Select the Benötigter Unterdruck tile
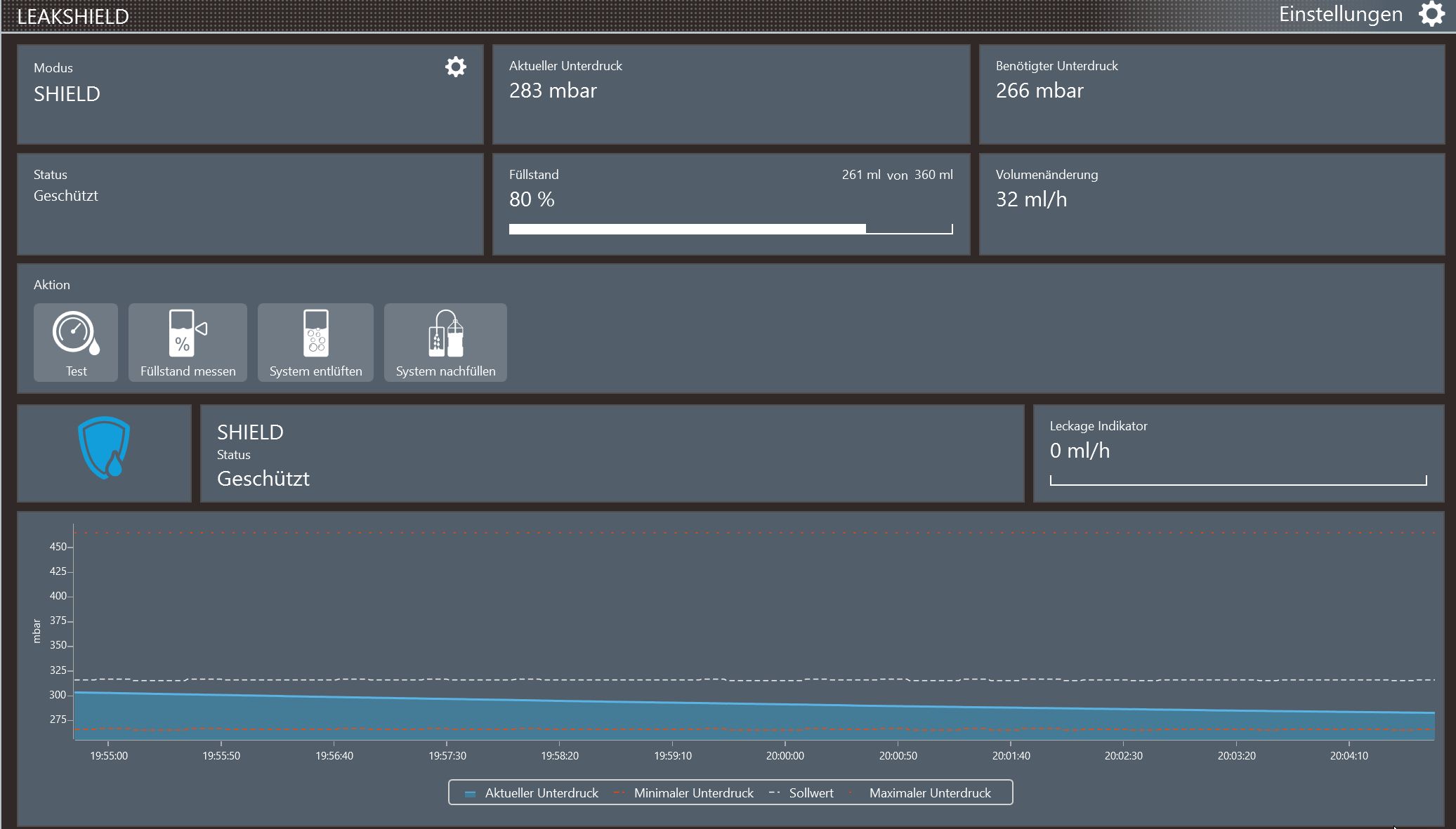Screen dimensions: 1456x829 tap(1211, 95)
